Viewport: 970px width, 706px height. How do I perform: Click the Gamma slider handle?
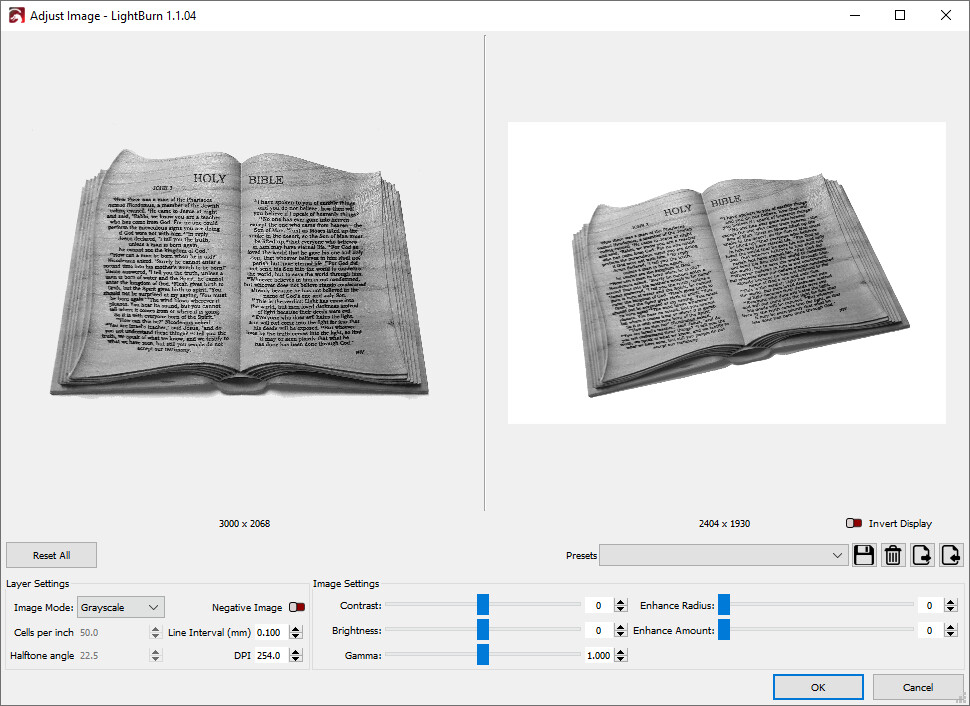pyautogui.click(x=484, y=655)
